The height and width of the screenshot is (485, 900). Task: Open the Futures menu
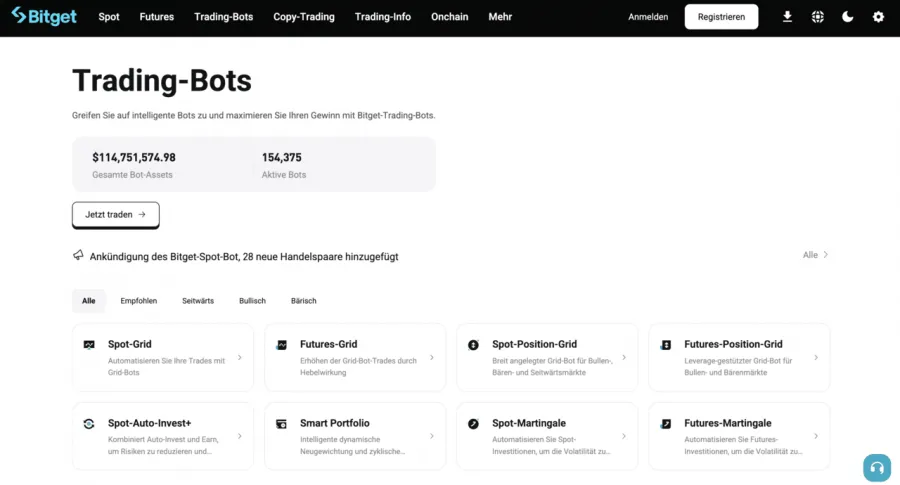157,17
